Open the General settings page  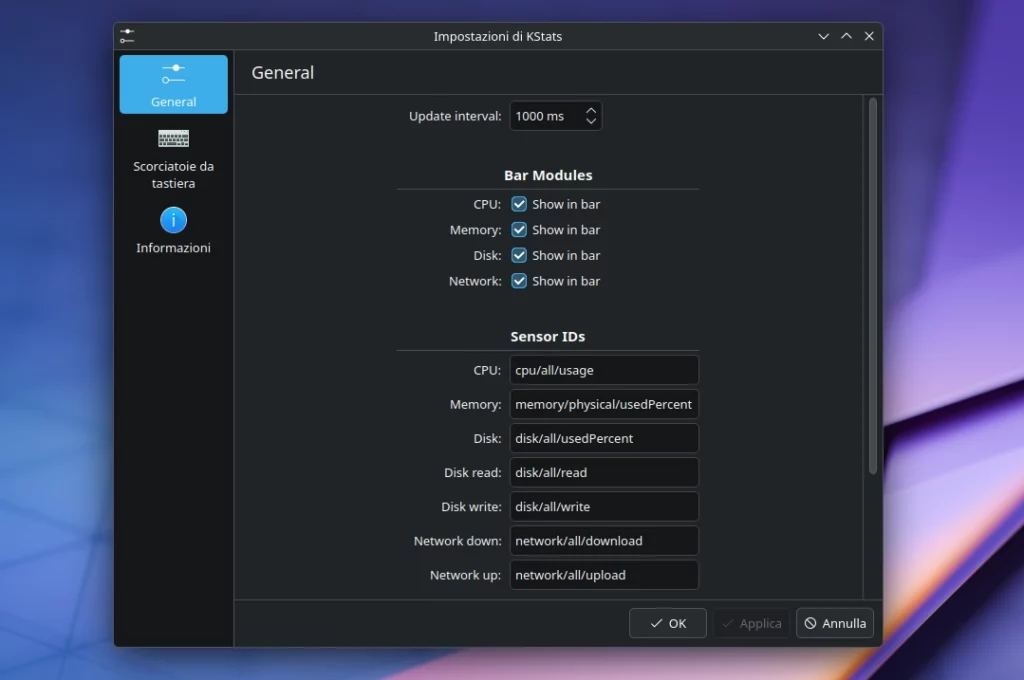(173, 84)
